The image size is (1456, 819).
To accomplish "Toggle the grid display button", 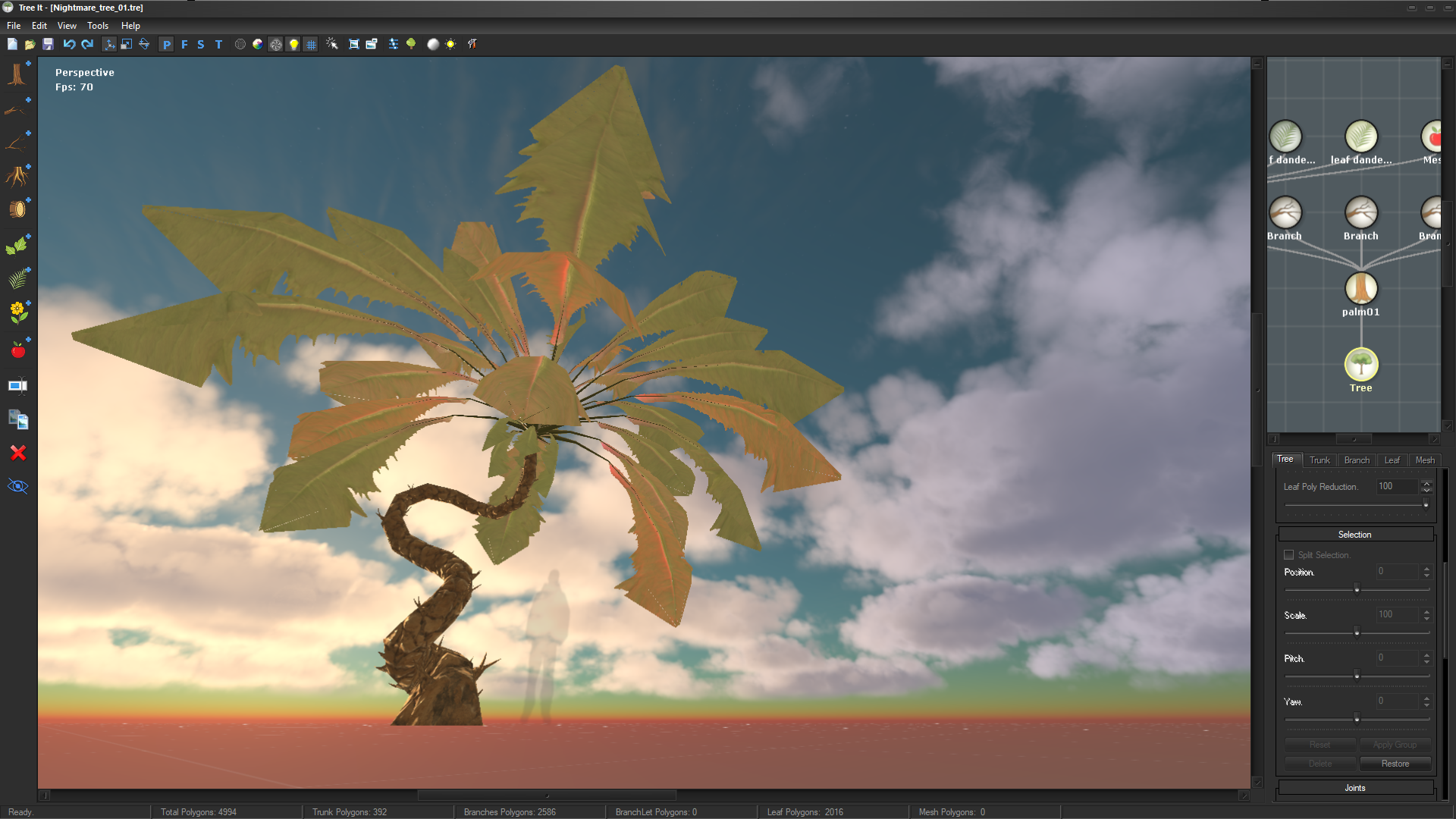I will coord(311,45).
